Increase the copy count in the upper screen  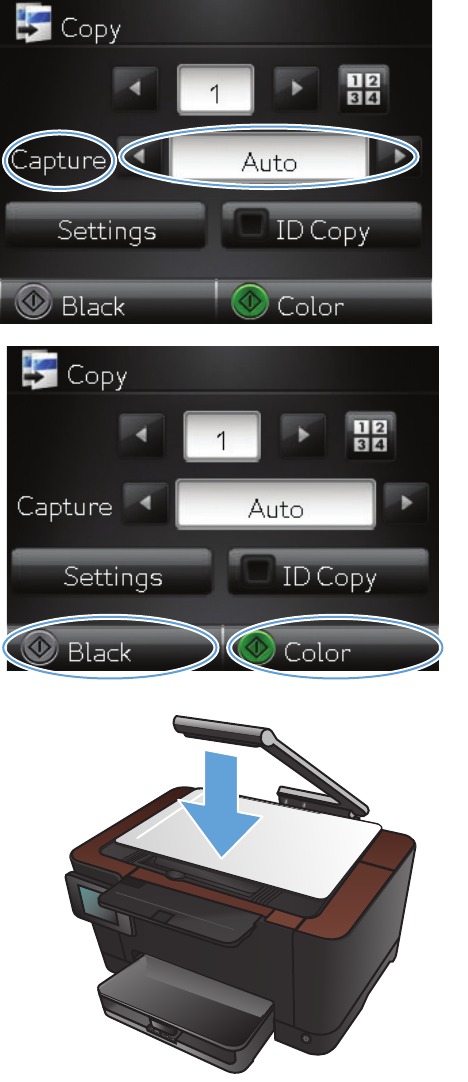coord(295,90)
